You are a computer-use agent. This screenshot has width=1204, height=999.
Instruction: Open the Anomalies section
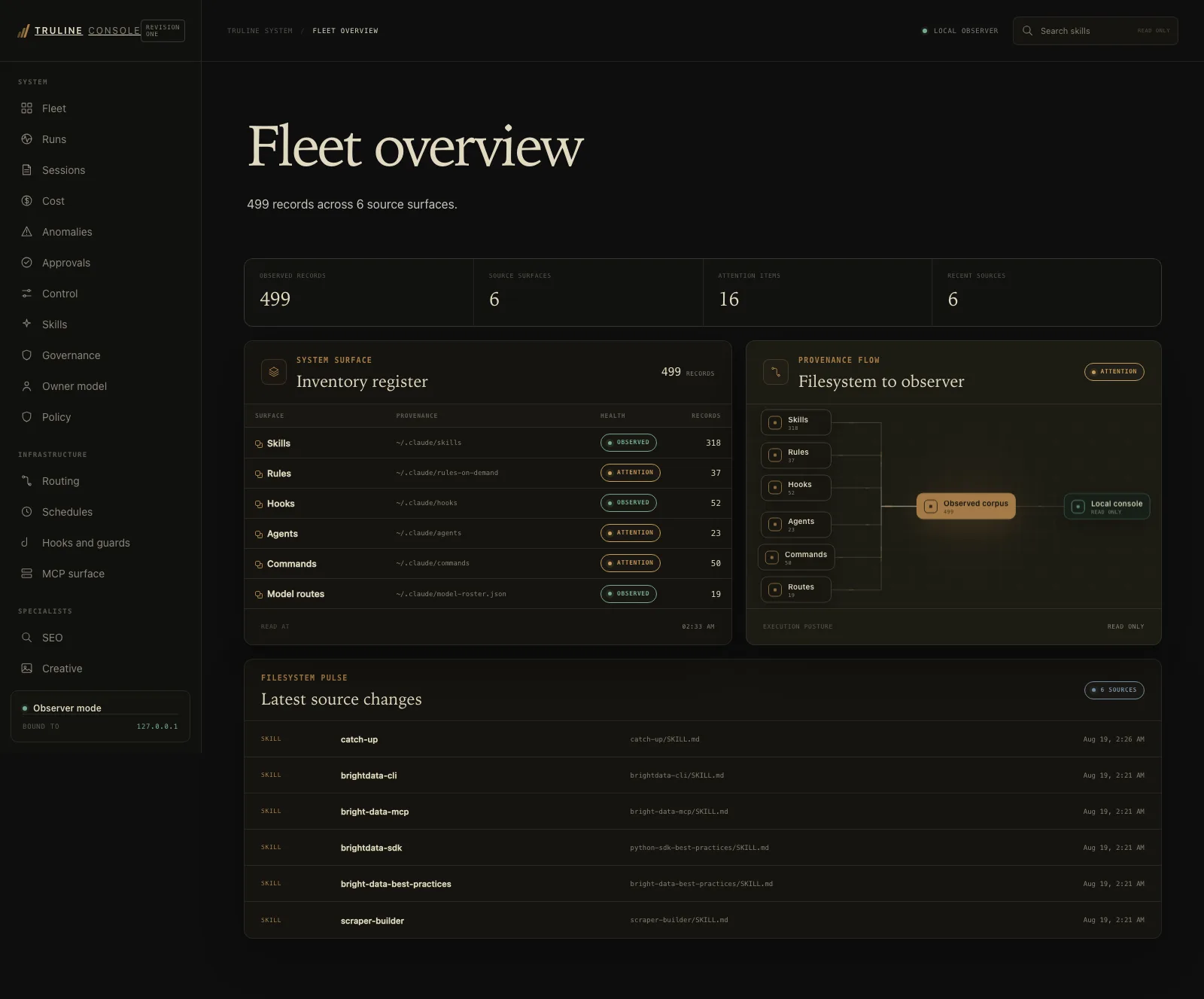(x=101, y=232)
